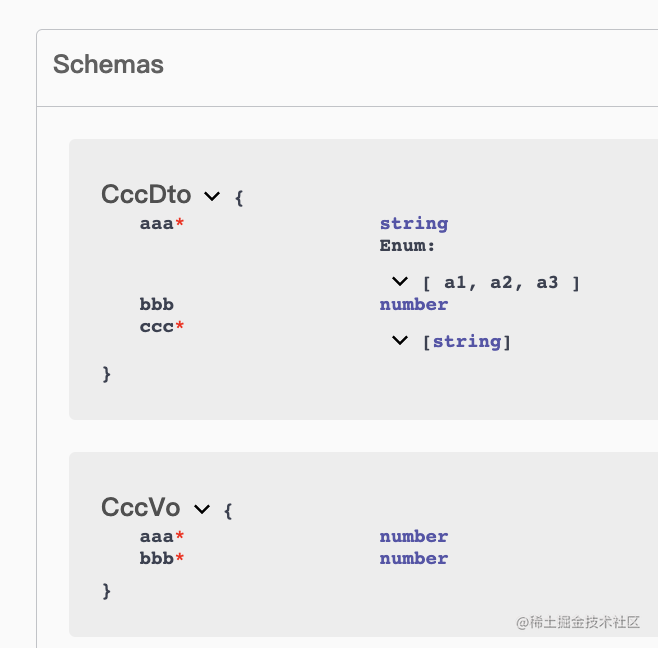Click the Enum label under aaa
658x648 pixels.
(407, 245)
